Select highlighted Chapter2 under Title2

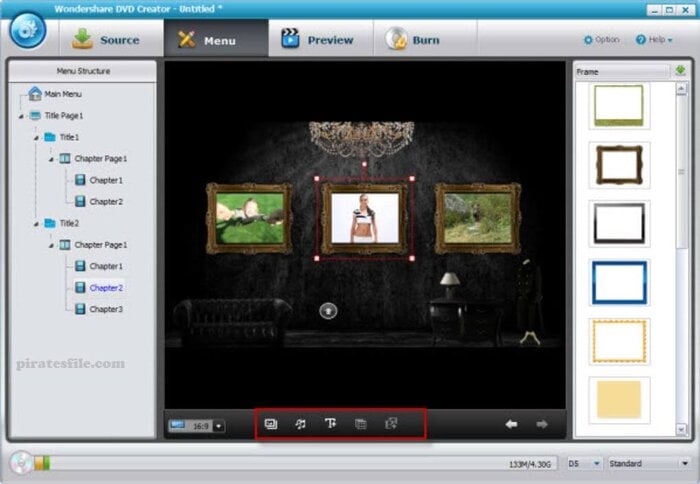click(99, 288)
